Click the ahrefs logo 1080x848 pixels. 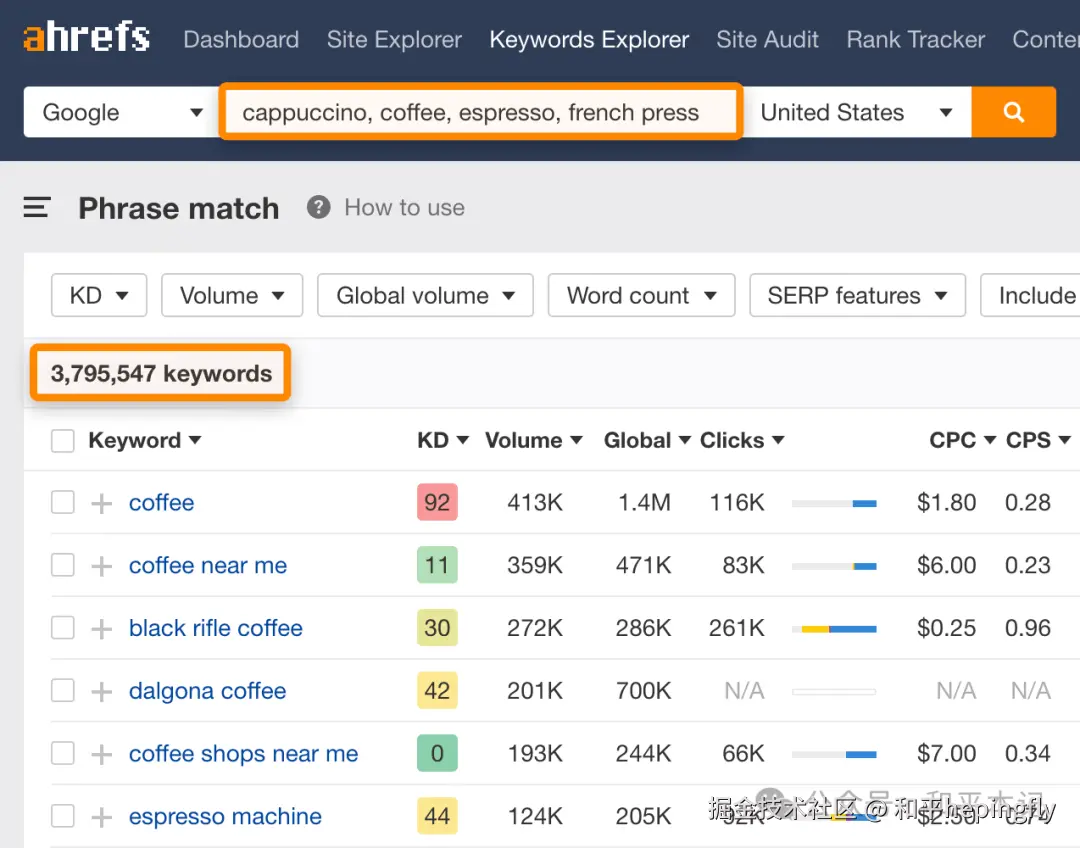click(x=87, y=37)
